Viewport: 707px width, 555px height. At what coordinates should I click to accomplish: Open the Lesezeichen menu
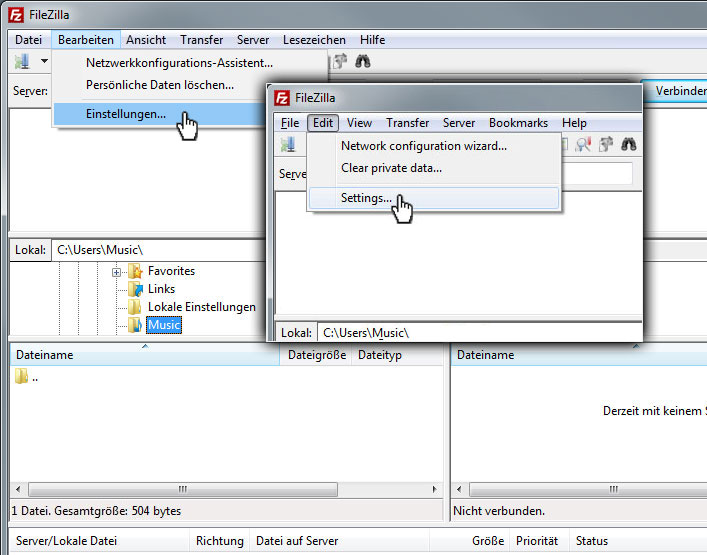(314, 40)
